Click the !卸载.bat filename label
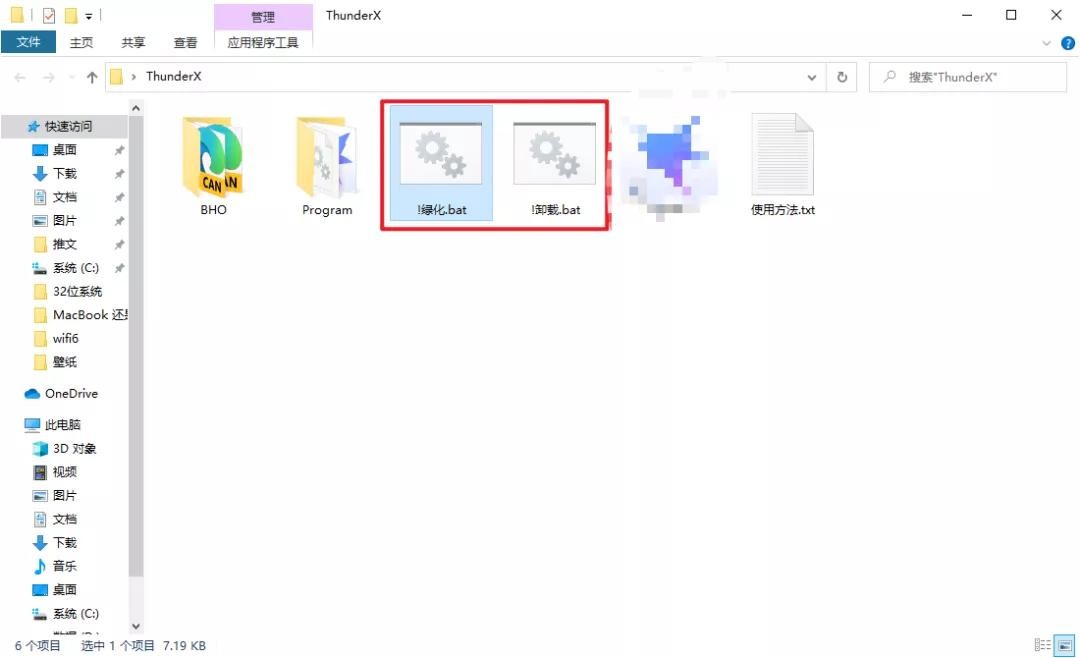 [555, 209]
